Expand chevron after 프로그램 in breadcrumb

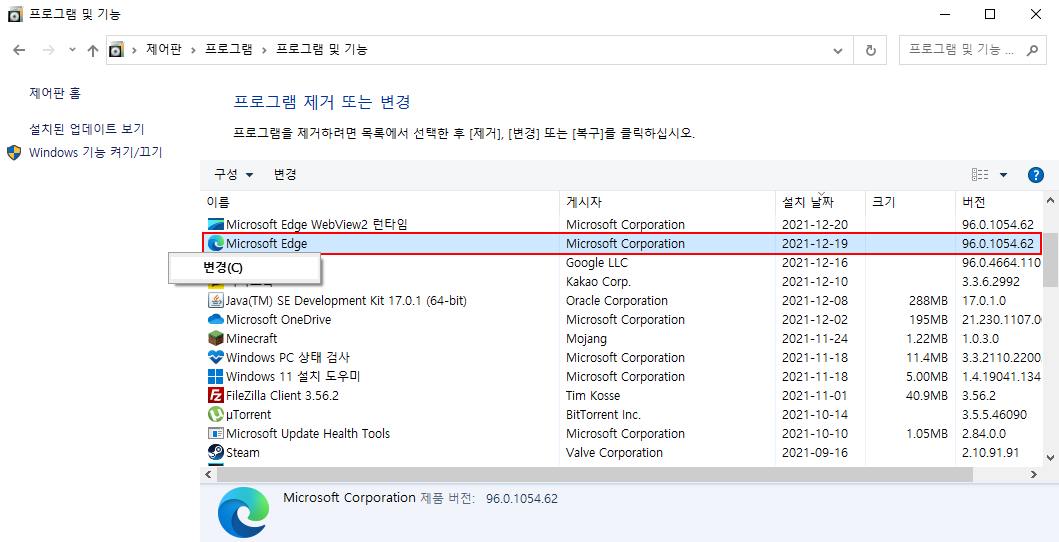point(265,50)
